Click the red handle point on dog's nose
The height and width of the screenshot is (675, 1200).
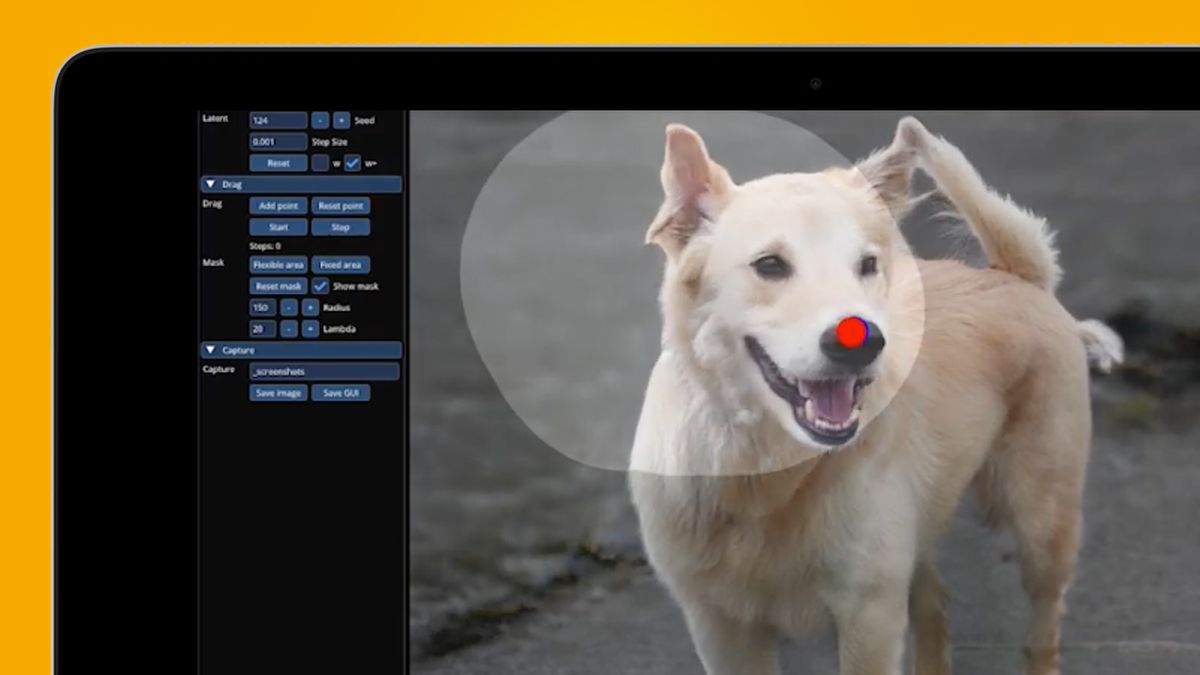(x=852, y=333)
